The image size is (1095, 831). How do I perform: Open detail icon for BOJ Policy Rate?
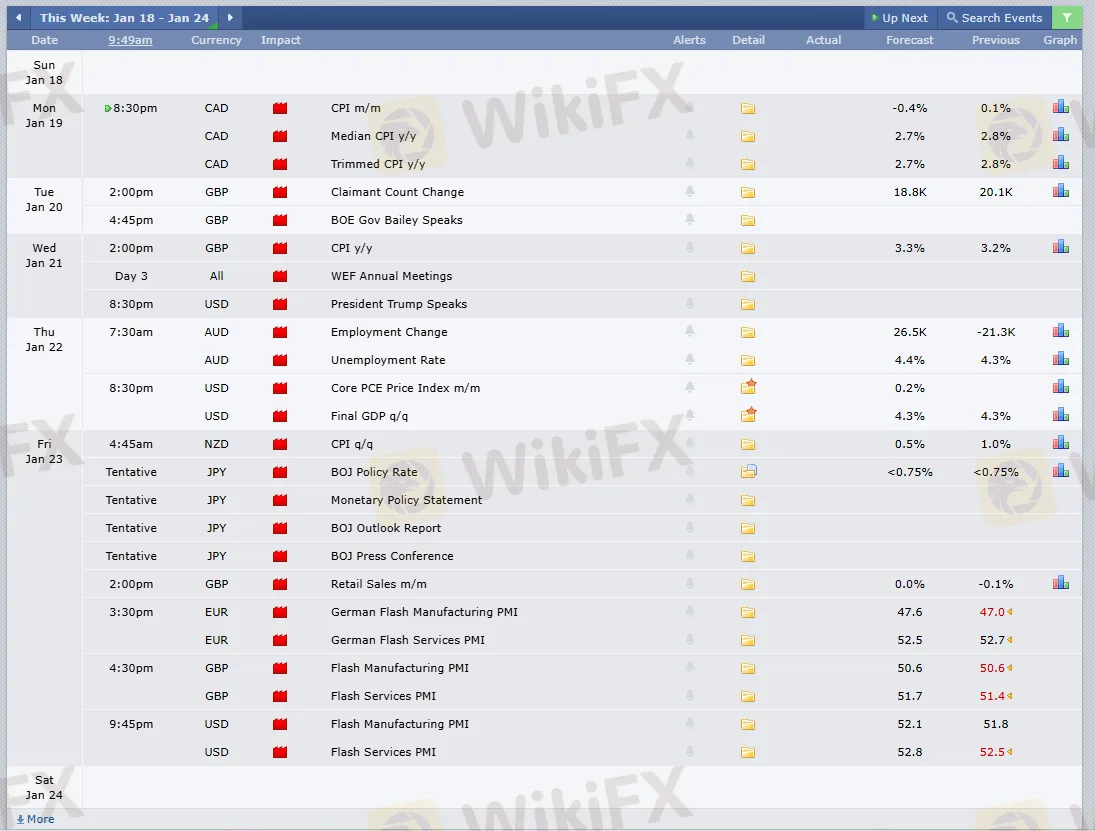(x=748, y=471)
